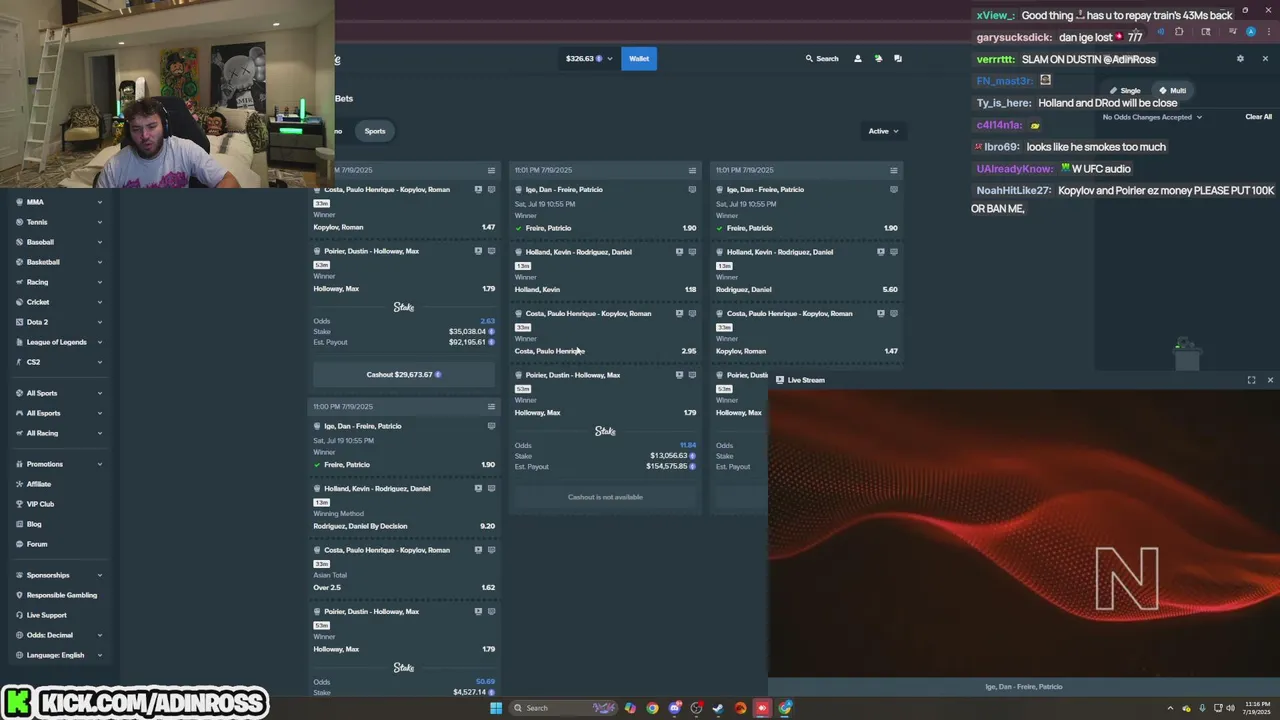The image size is (1280, 720).
Task: Open menu icon on middle 11:01 PM bet card
Action: [692, 170]
